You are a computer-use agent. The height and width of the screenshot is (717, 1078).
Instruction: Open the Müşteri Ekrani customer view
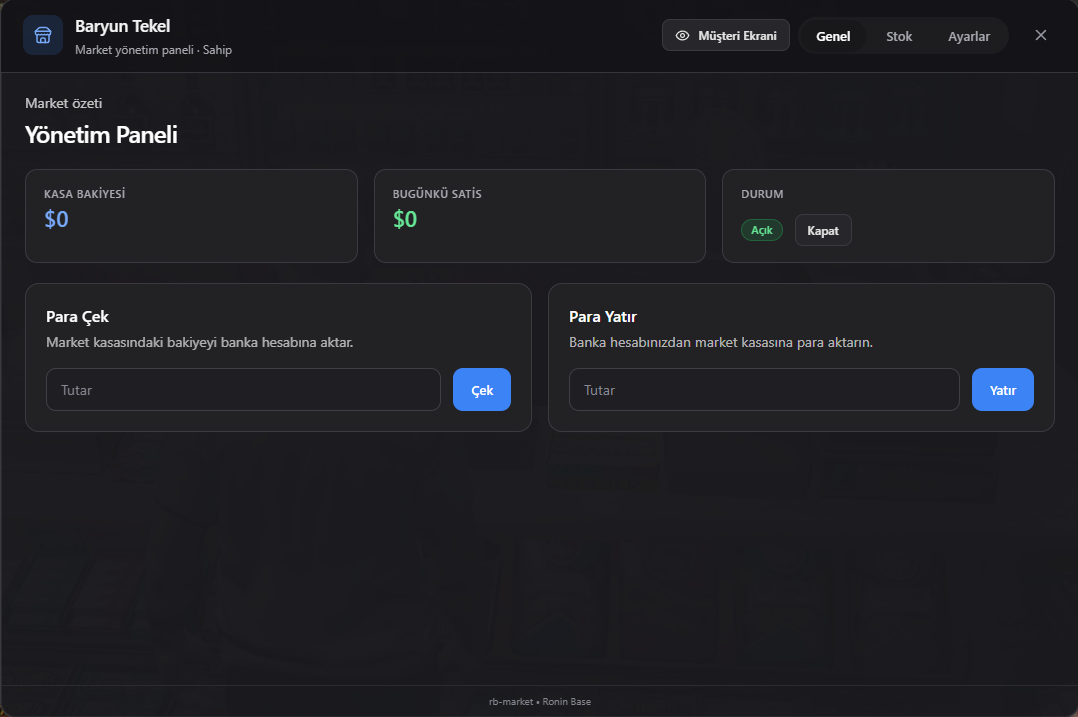(x=725, y=35)
